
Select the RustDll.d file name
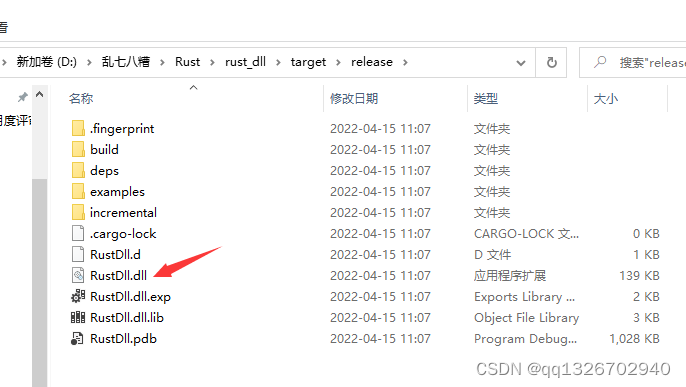point(116,255)
